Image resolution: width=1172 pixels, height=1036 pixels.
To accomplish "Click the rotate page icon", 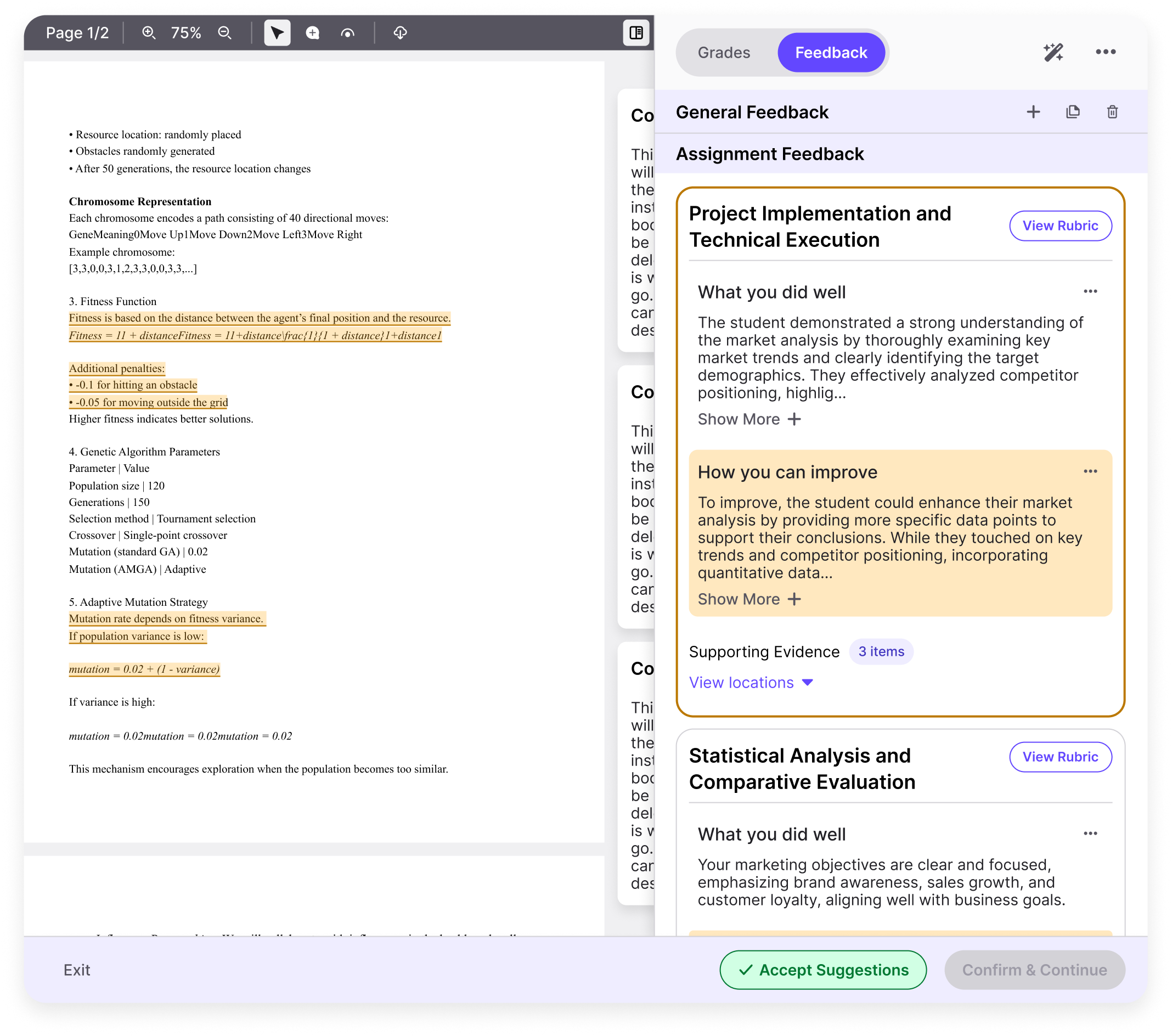I will point(347,33).
